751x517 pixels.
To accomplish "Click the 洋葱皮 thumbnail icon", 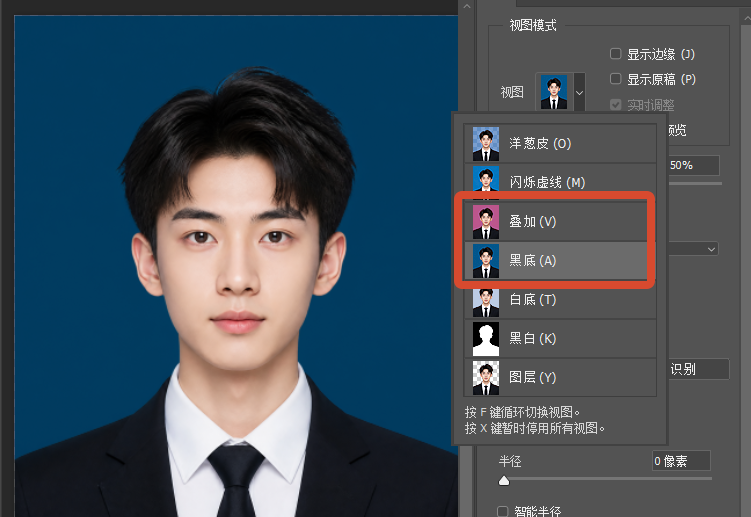I will tap(486, 144).
